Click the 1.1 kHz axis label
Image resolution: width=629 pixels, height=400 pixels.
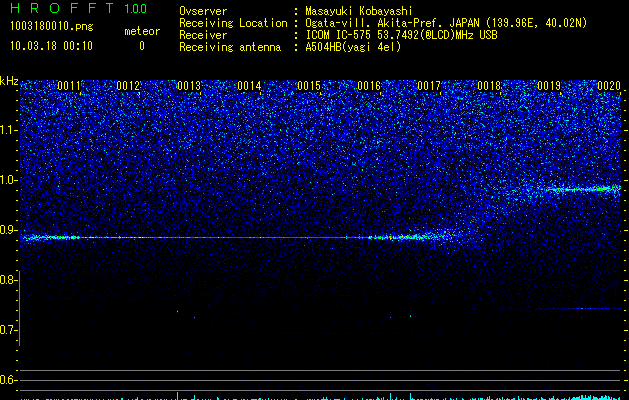pyautogui.click(x=8, y=130)
